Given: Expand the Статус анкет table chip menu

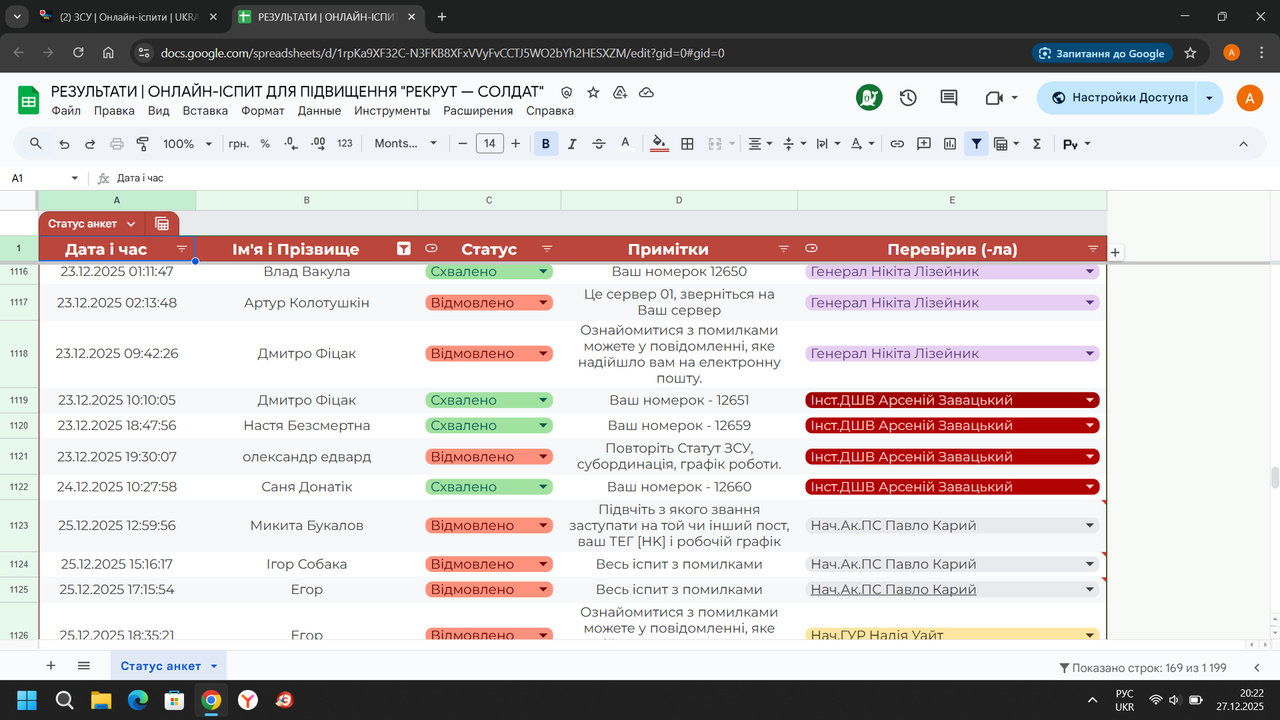Looking at the screenshot, I should pos(130,224).
